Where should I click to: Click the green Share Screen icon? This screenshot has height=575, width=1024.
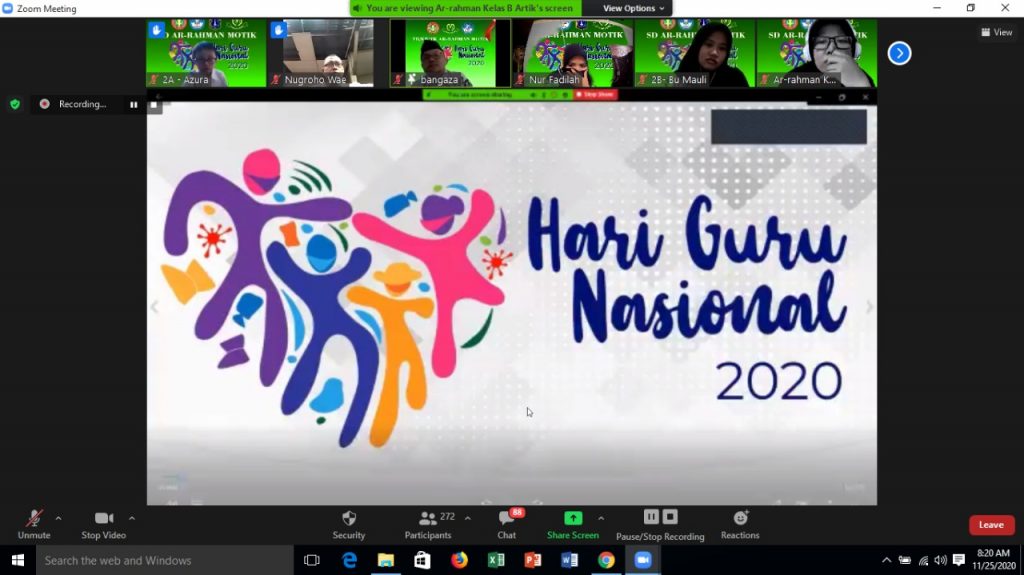572,517
